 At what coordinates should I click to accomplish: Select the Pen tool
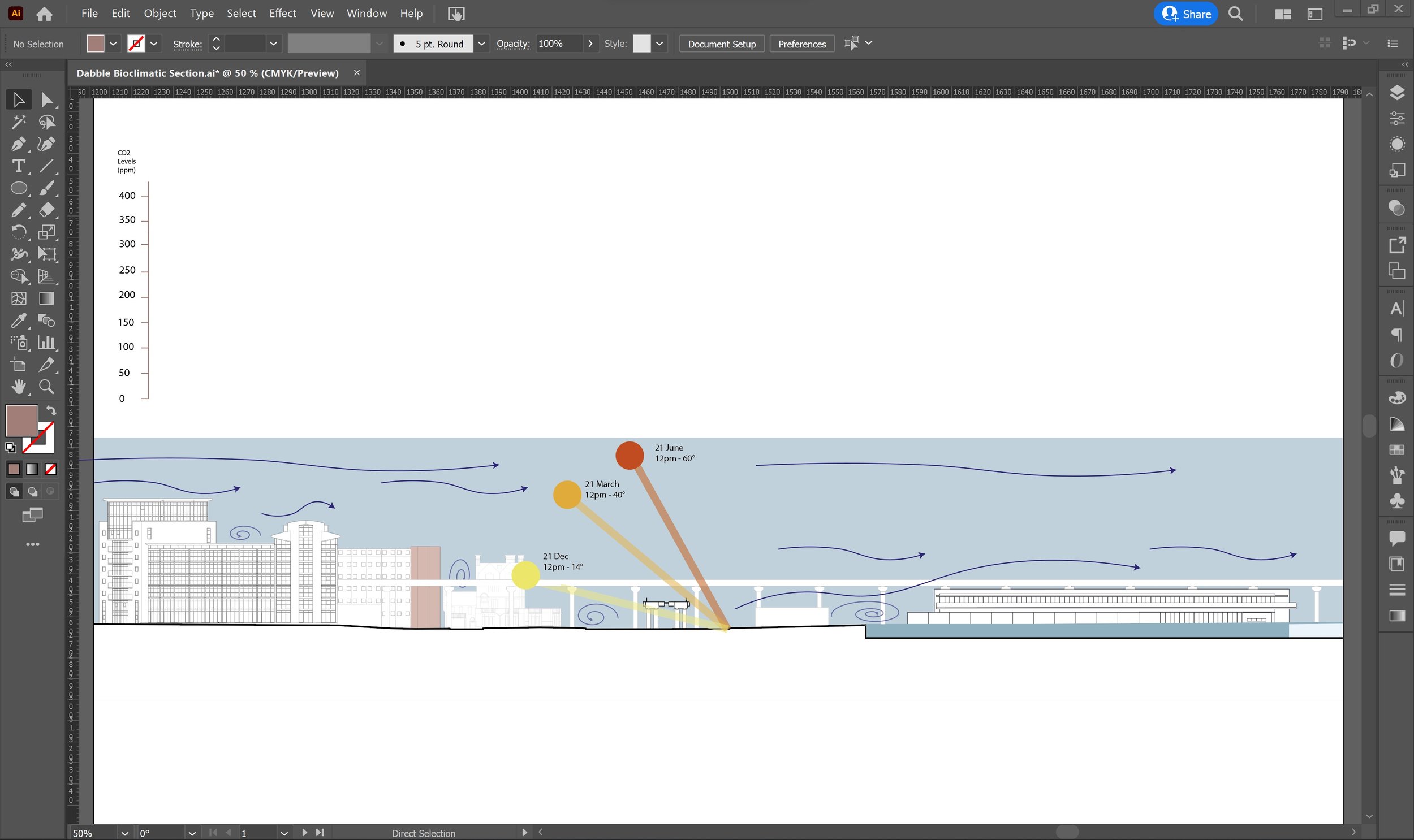[x=18, y=144]
